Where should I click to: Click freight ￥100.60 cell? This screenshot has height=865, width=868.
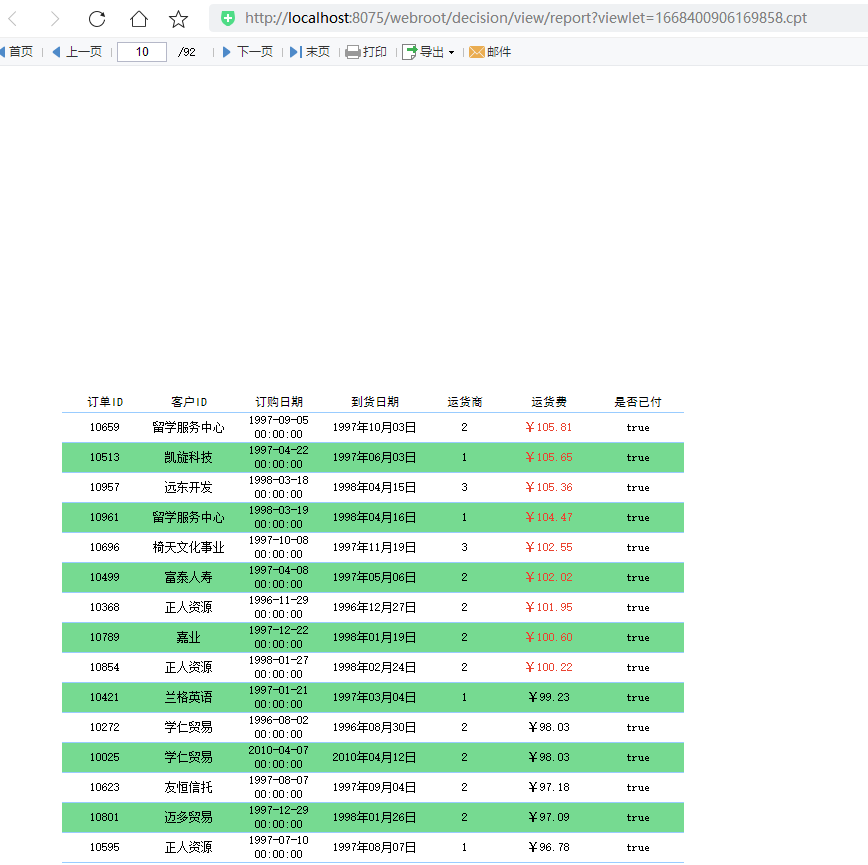click(x=549, y=637)
